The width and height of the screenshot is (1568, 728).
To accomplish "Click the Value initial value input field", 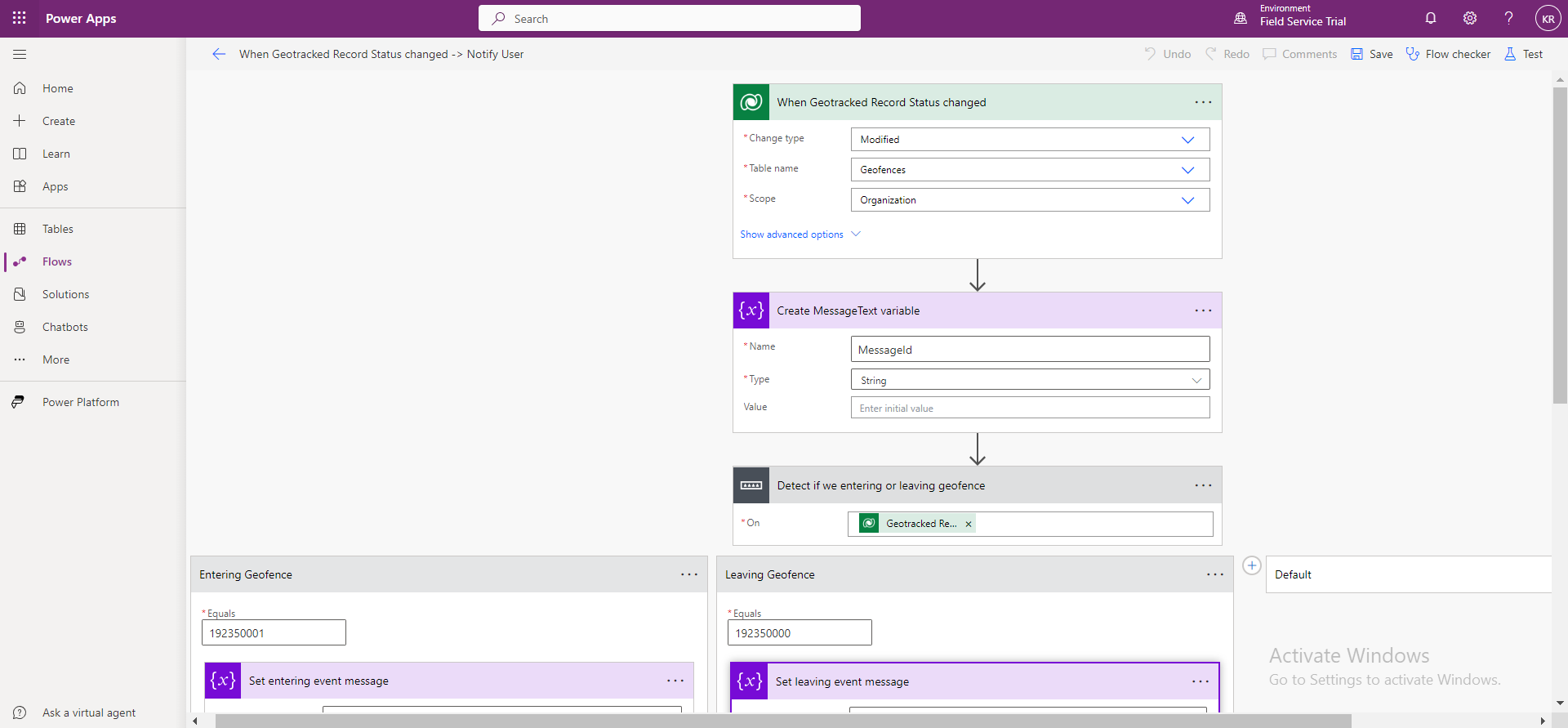I will 1029,408.
